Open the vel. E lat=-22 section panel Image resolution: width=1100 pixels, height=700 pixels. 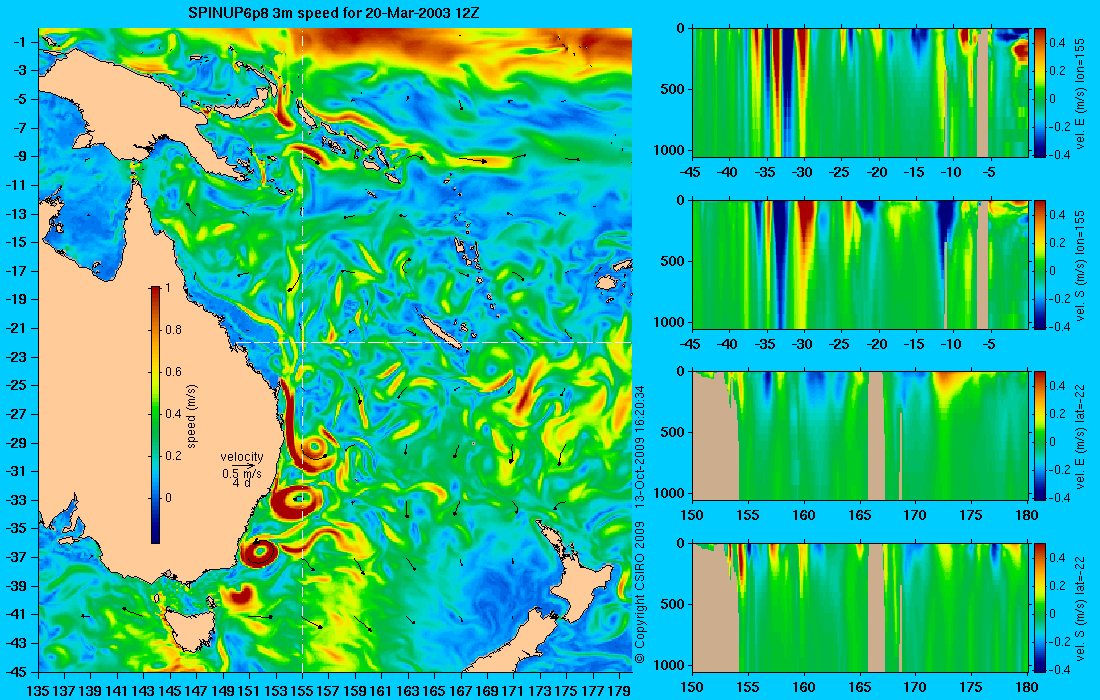pos(859,436)
